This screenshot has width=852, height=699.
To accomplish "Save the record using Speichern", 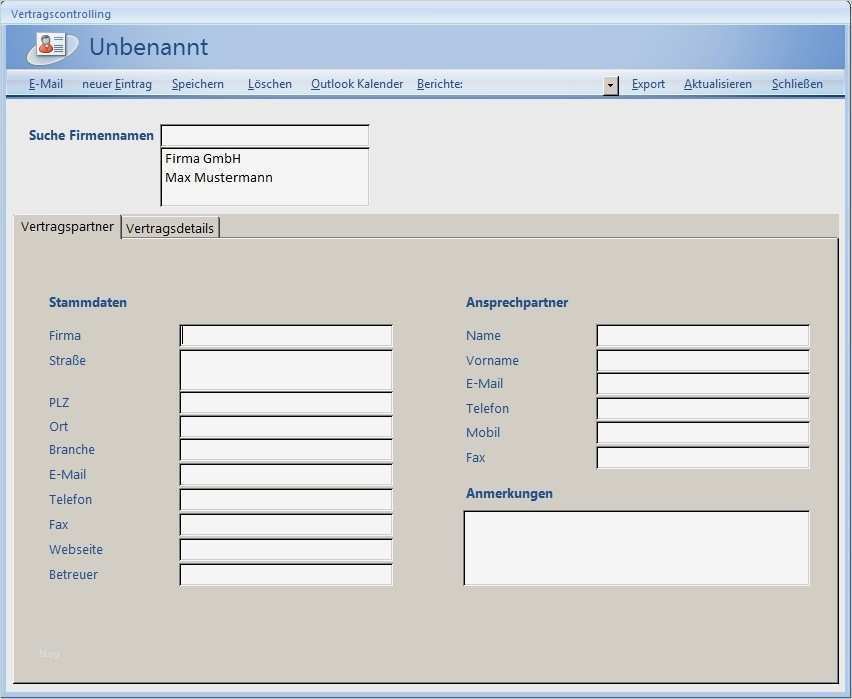I will click(197, 84).
